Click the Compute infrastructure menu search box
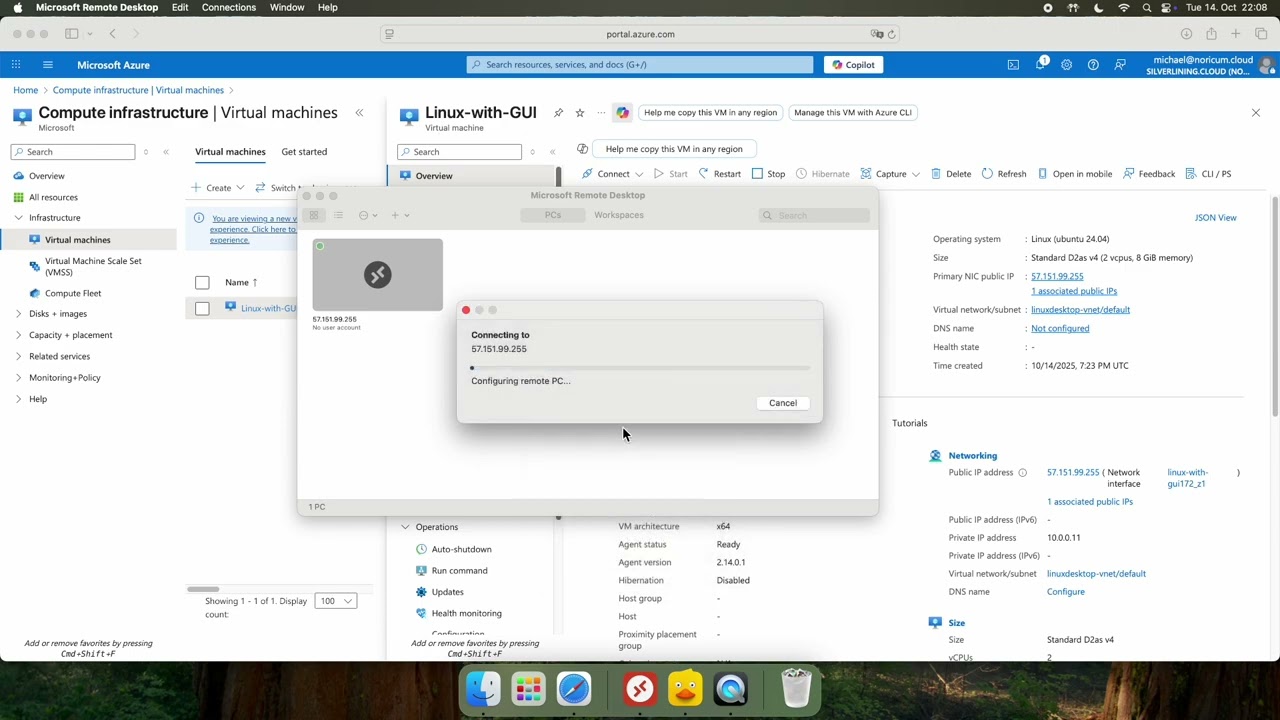The width and height of the screenshot is (1280, 720). [x=73, y=152]
